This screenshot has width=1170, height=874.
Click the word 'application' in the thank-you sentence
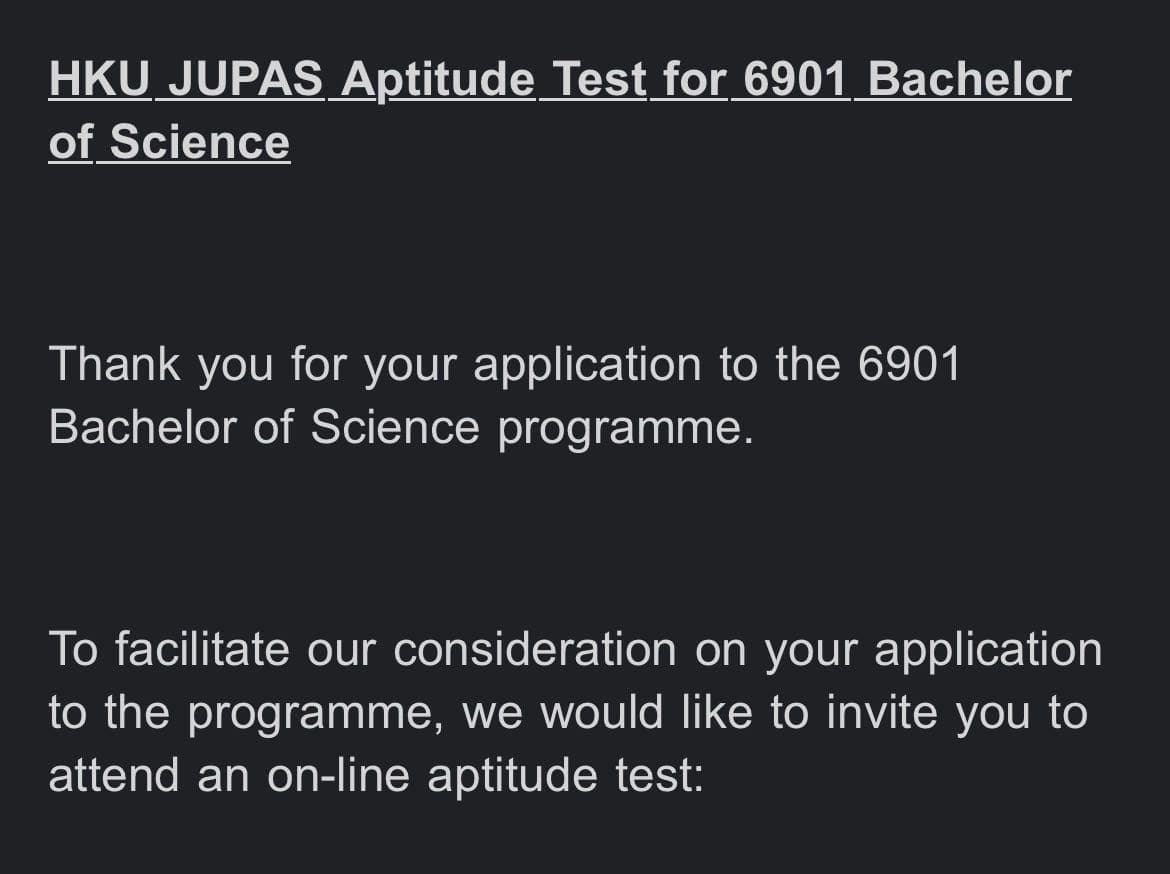tap(587, 366)
